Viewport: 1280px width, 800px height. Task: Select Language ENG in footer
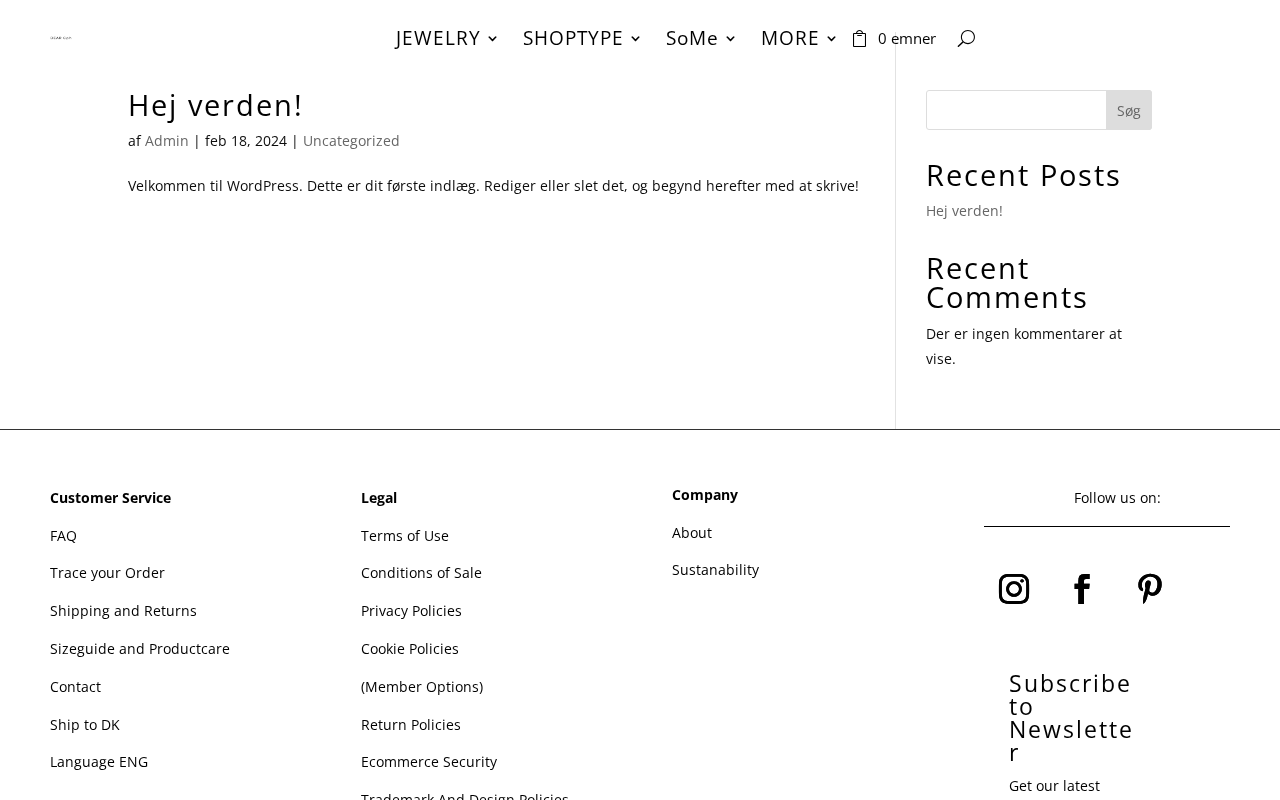tap(99, 762)
